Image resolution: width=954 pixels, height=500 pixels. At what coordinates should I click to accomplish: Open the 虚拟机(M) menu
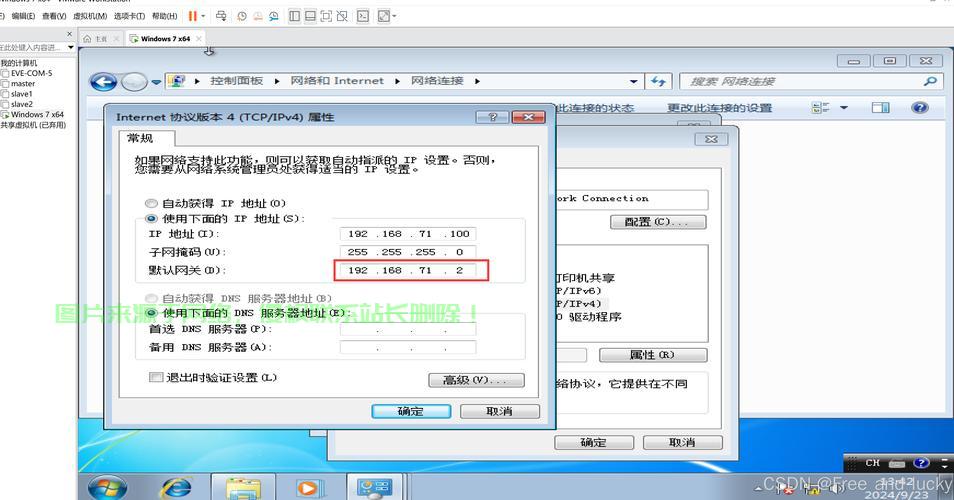[90, 16]
